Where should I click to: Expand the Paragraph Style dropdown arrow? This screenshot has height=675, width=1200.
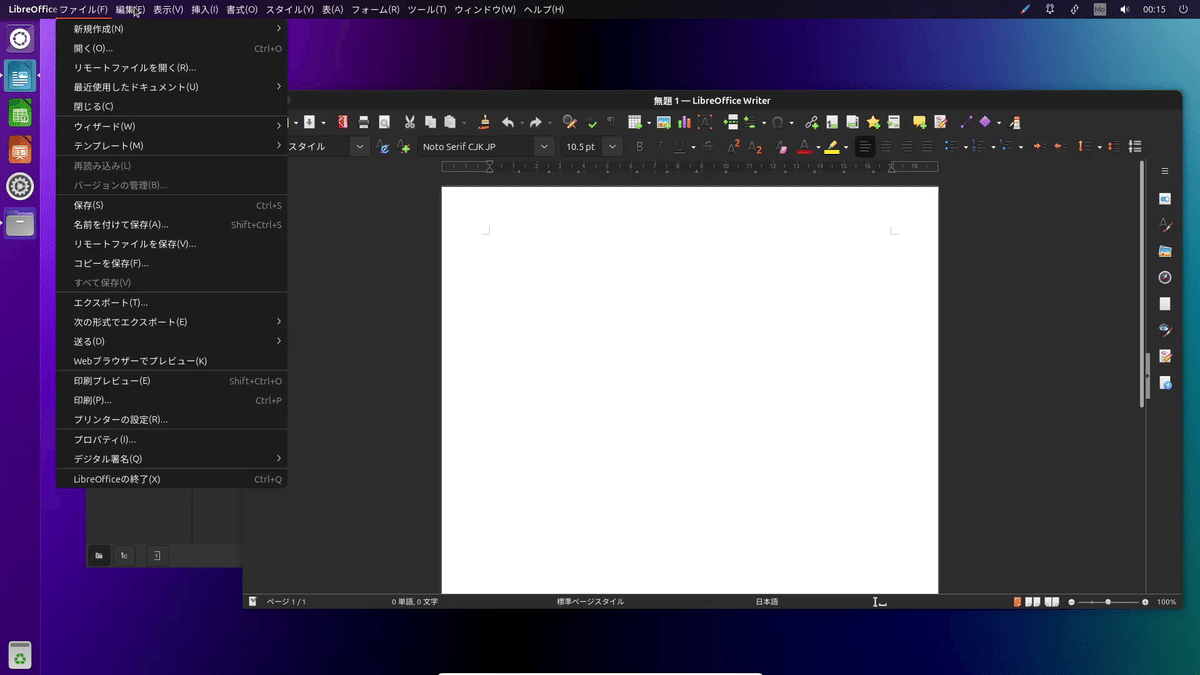360,147
